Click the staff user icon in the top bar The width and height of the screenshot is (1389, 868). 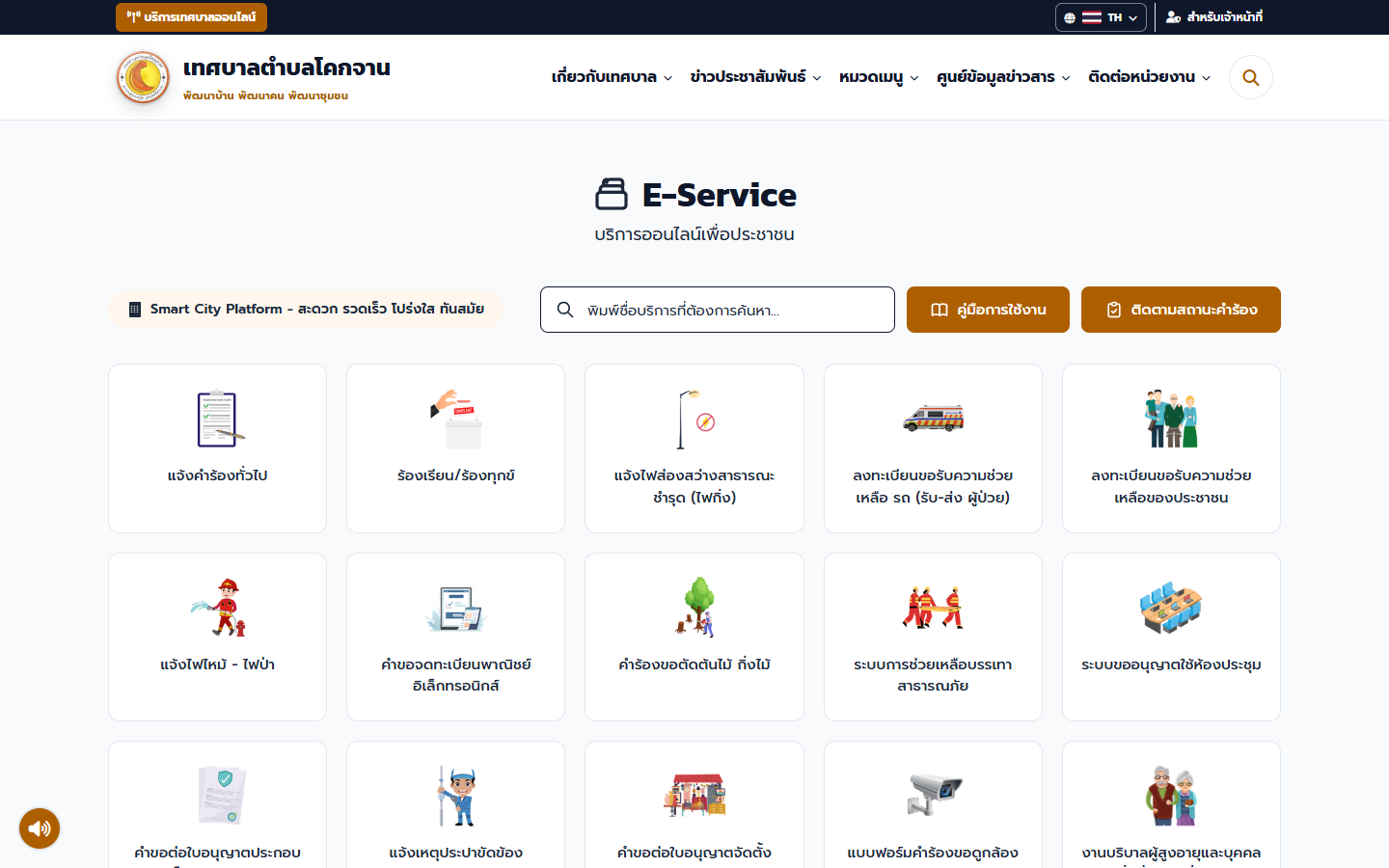(x=1173, y=17)
